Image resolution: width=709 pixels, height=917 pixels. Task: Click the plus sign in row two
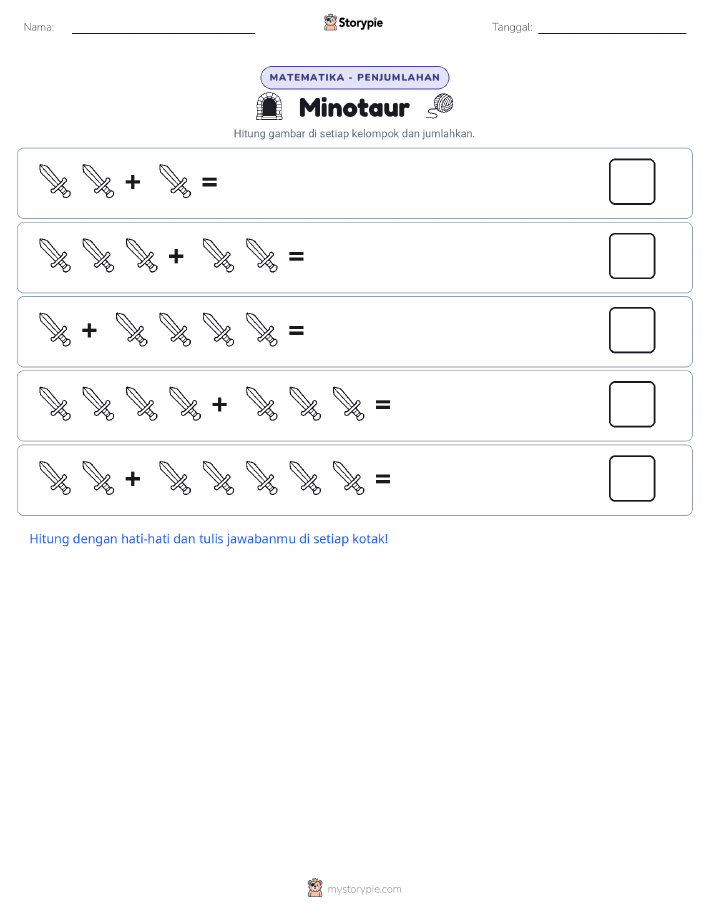coord(176,256)
